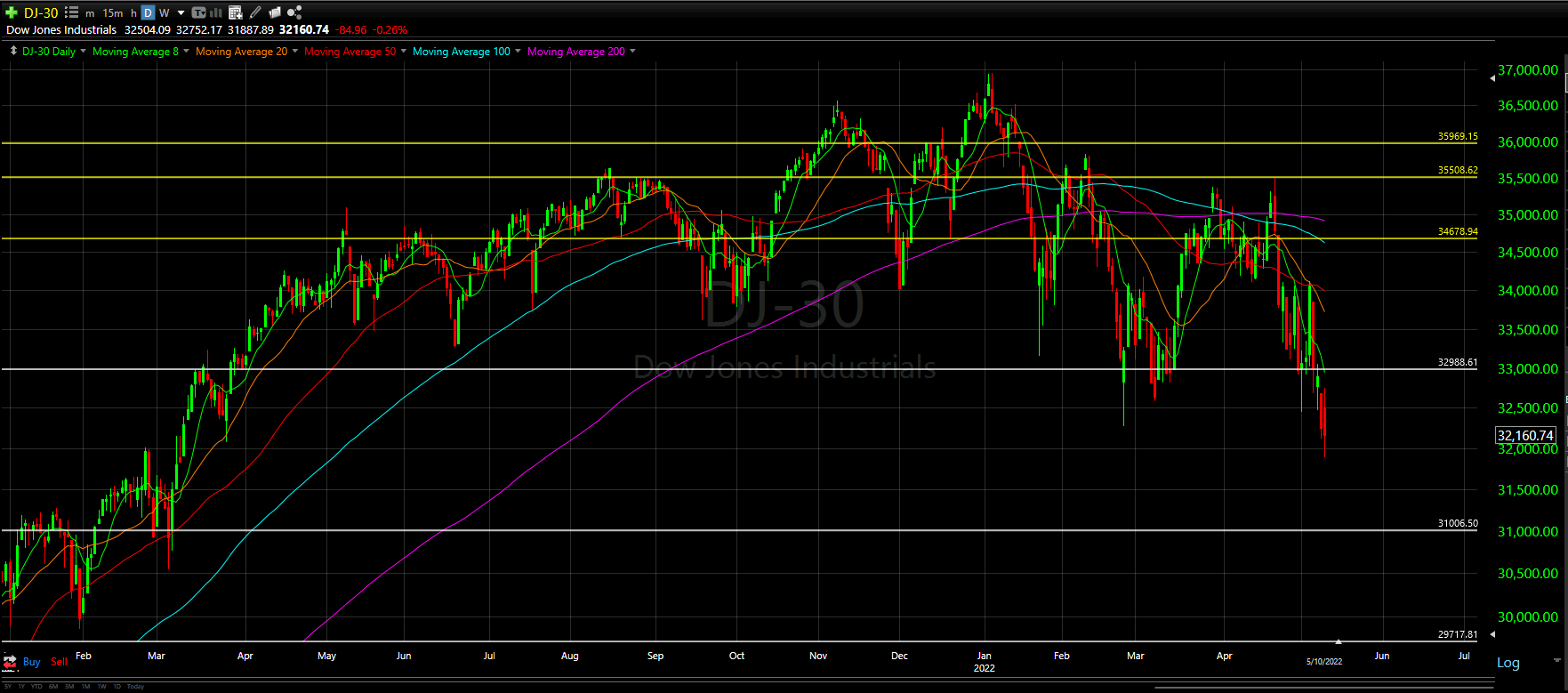The height and width of the screenshot is (693, 1568).
Task: Expand the Moving Average 200 dropdown arrow
Action: coord(632,51)
